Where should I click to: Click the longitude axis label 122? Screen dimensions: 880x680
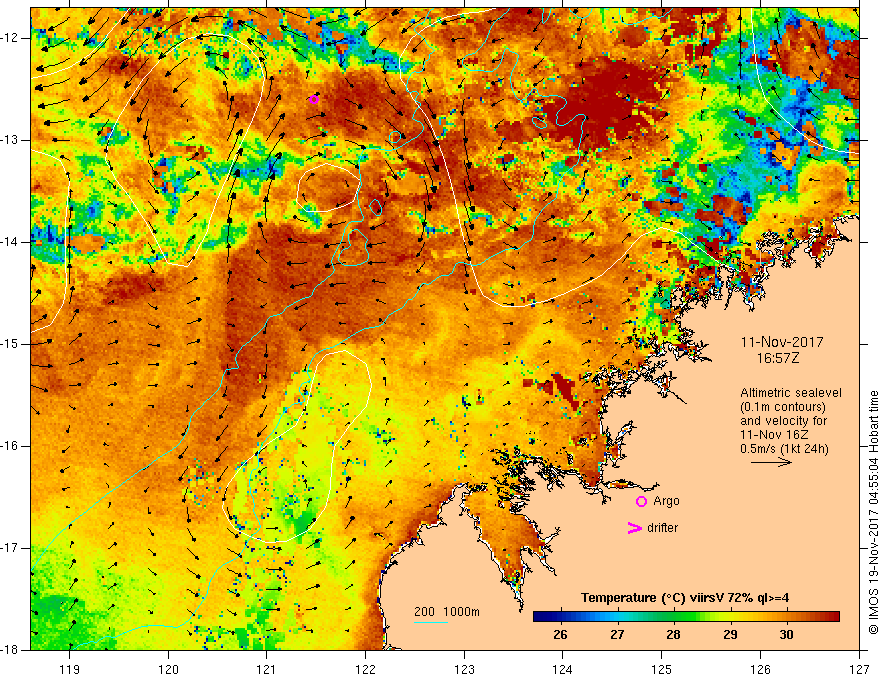point(365,669)
